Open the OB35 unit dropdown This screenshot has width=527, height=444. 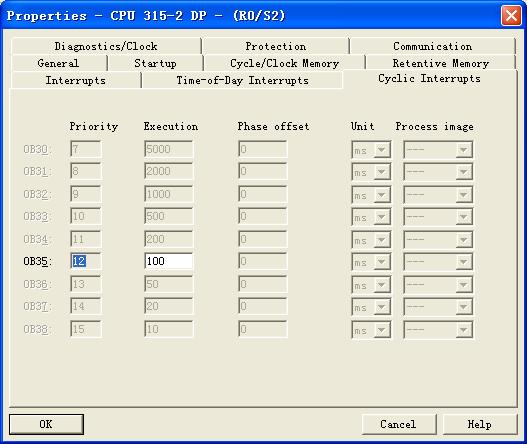coord(371,262)
